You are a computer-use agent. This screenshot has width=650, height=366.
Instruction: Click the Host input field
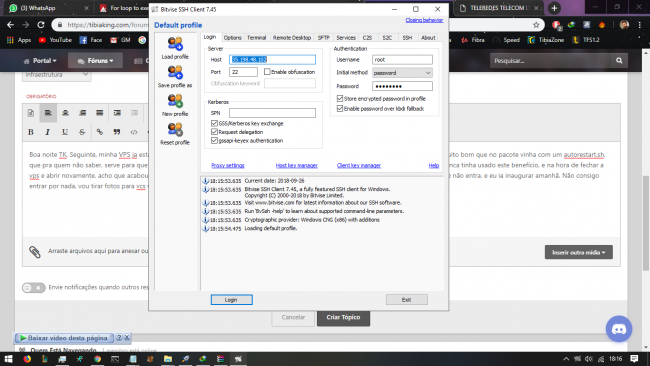272,60
